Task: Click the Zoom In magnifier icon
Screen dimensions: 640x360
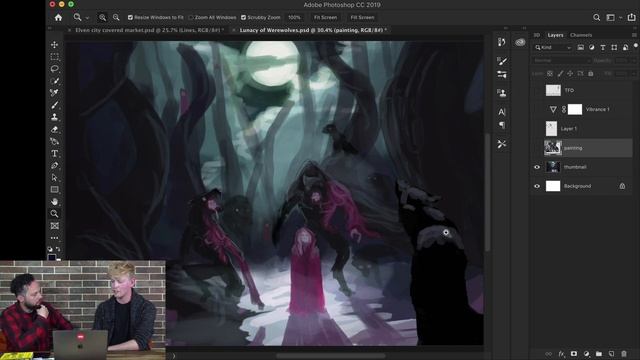Action: tap(102, 18)
